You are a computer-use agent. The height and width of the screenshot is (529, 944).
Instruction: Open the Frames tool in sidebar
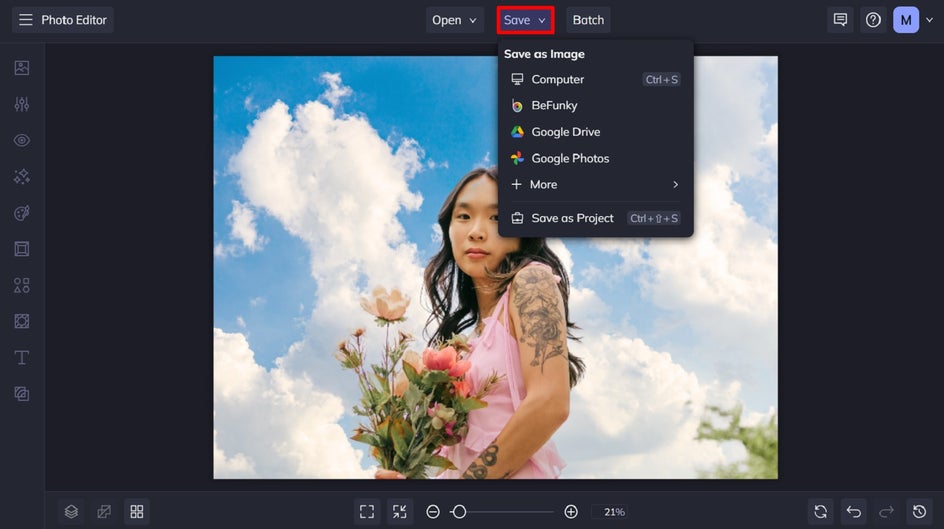(x=22, y=249)
